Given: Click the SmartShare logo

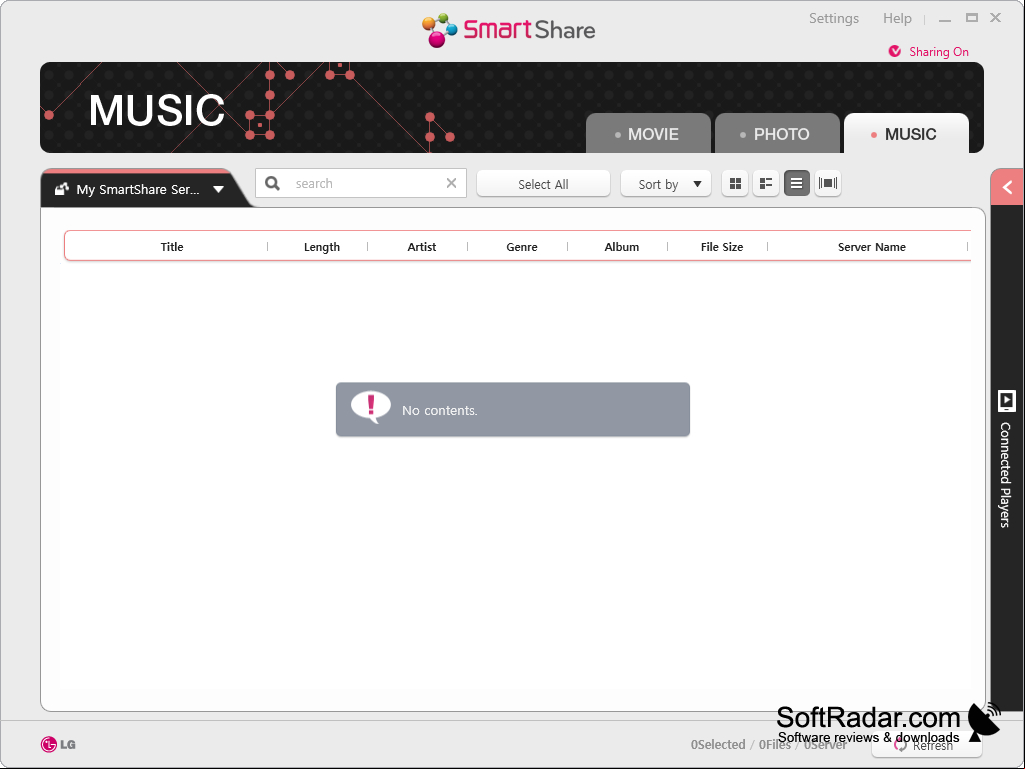Looking at the screenshot, I should 509,30.
